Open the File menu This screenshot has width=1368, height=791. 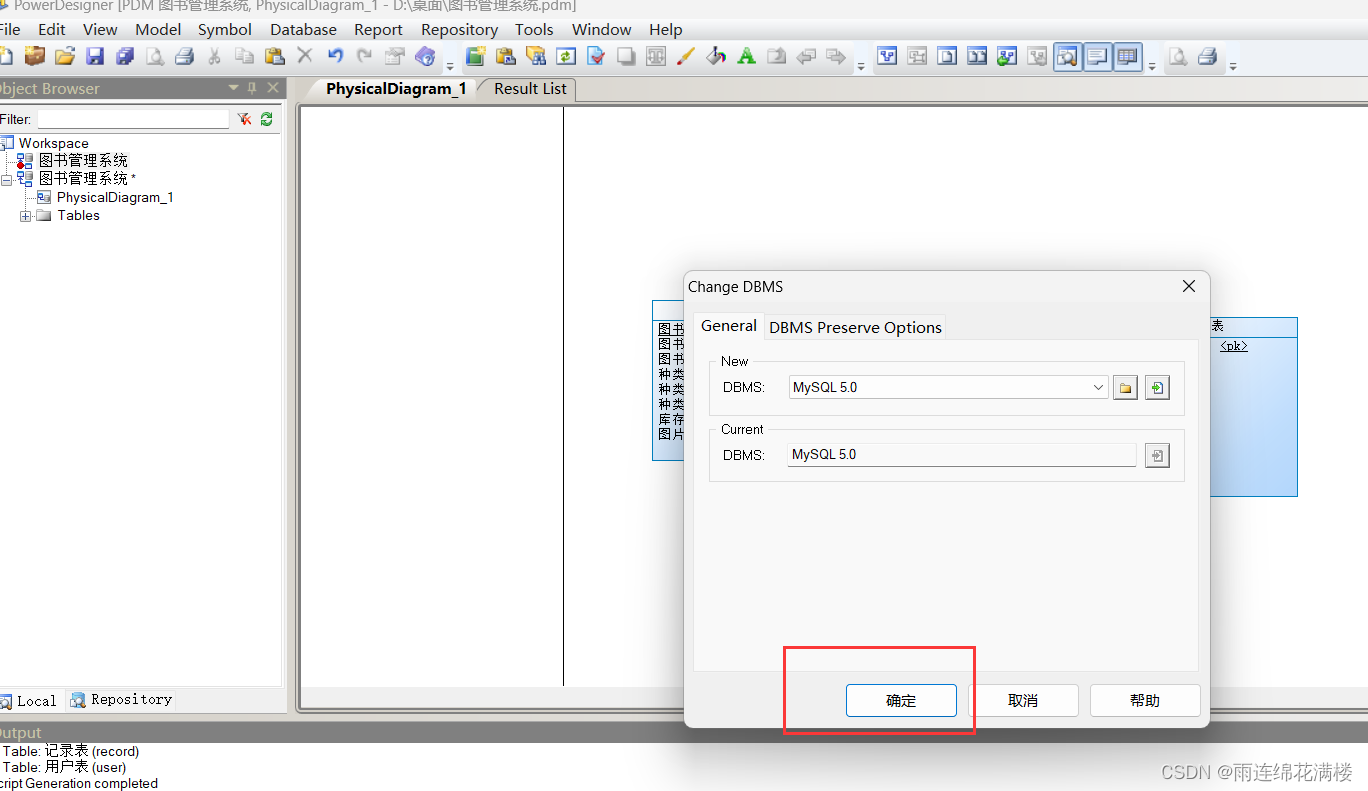point(10,29)
